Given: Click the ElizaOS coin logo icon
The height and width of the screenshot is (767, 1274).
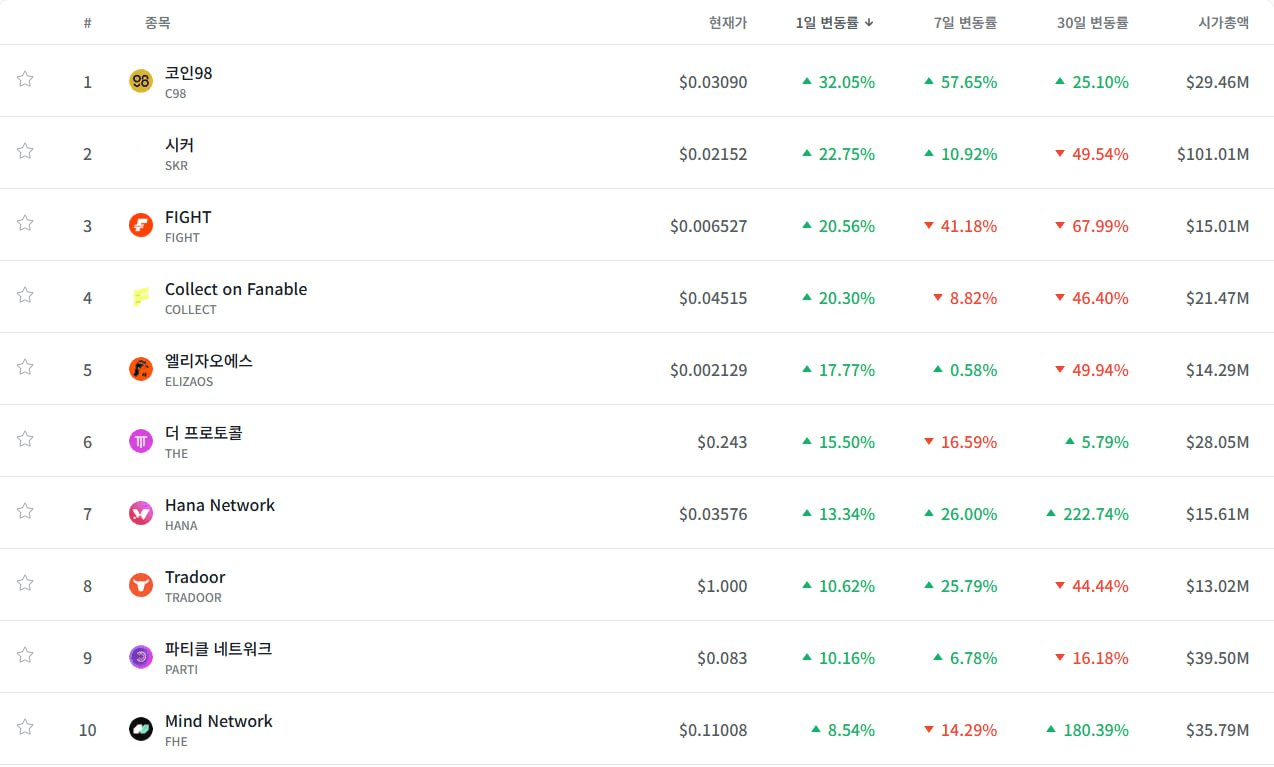Looking at the screenshot, I should coord(141,369).
